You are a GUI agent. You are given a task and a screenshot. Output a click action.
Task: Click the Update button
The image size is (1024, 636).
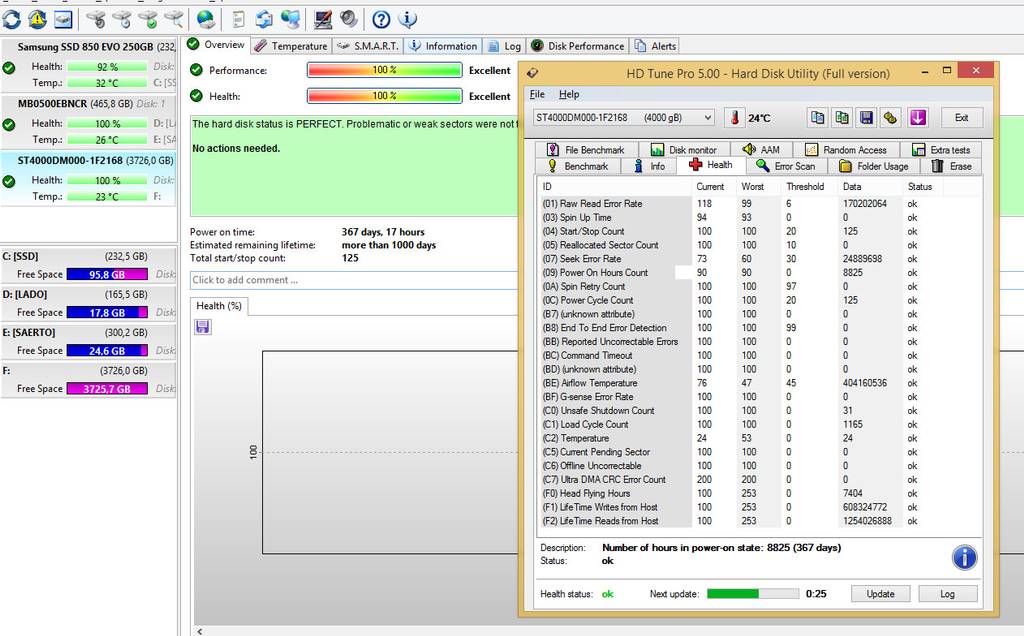click(880, 594)
